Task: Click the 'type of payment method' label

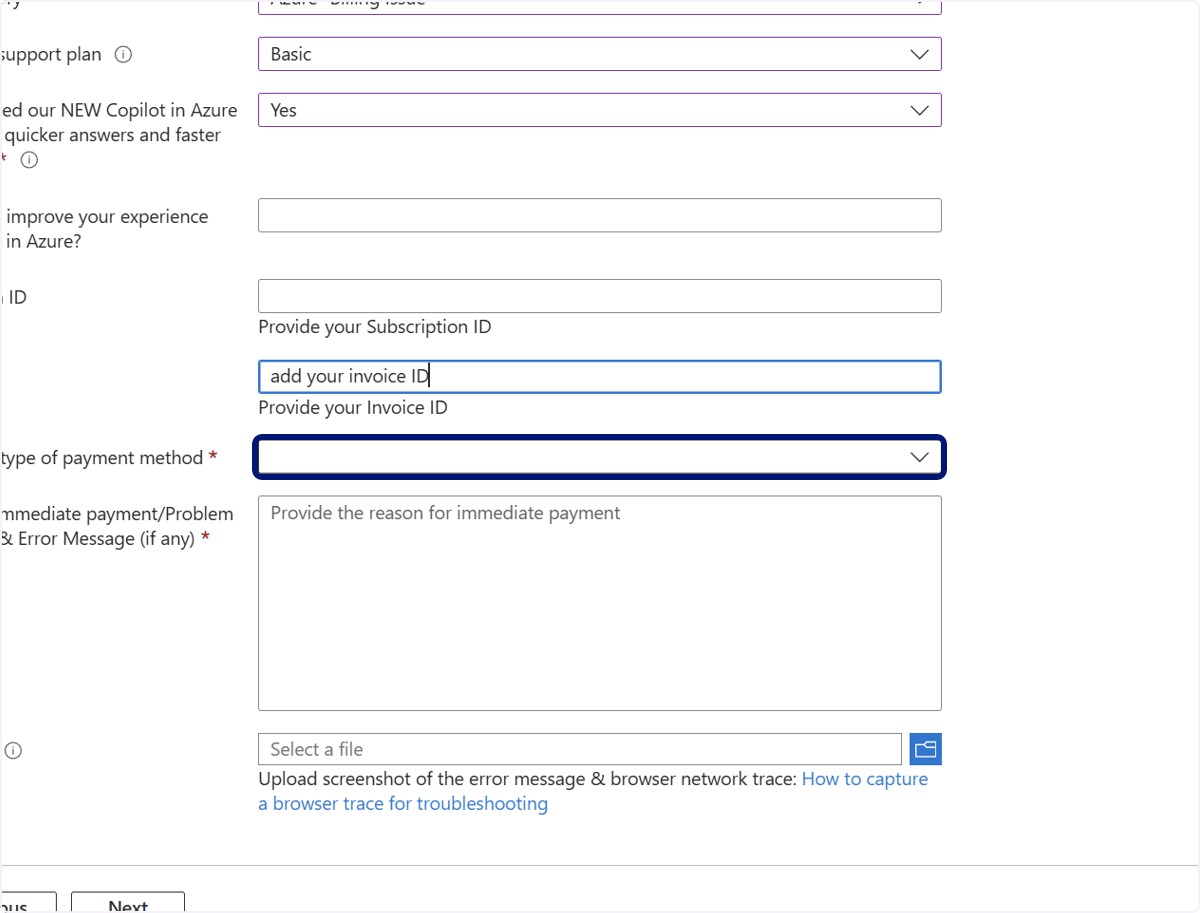Action: tap(102, 458)
